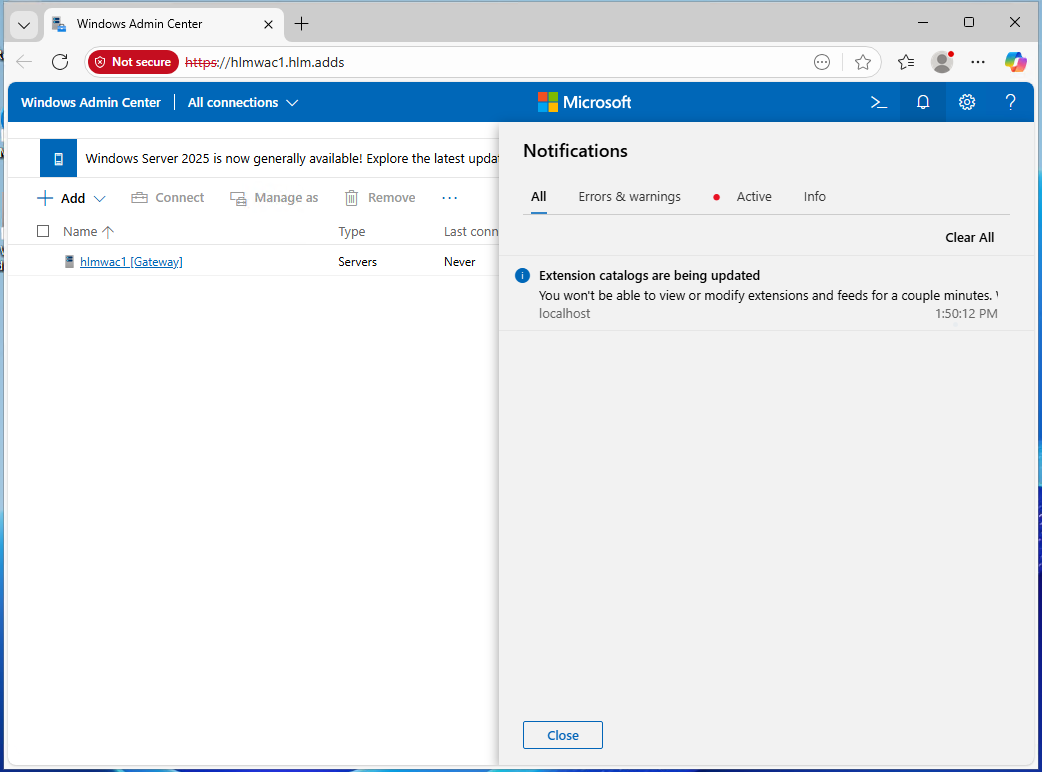
Task: Open the PowerShell console icon in header
Action: point(879,102)
